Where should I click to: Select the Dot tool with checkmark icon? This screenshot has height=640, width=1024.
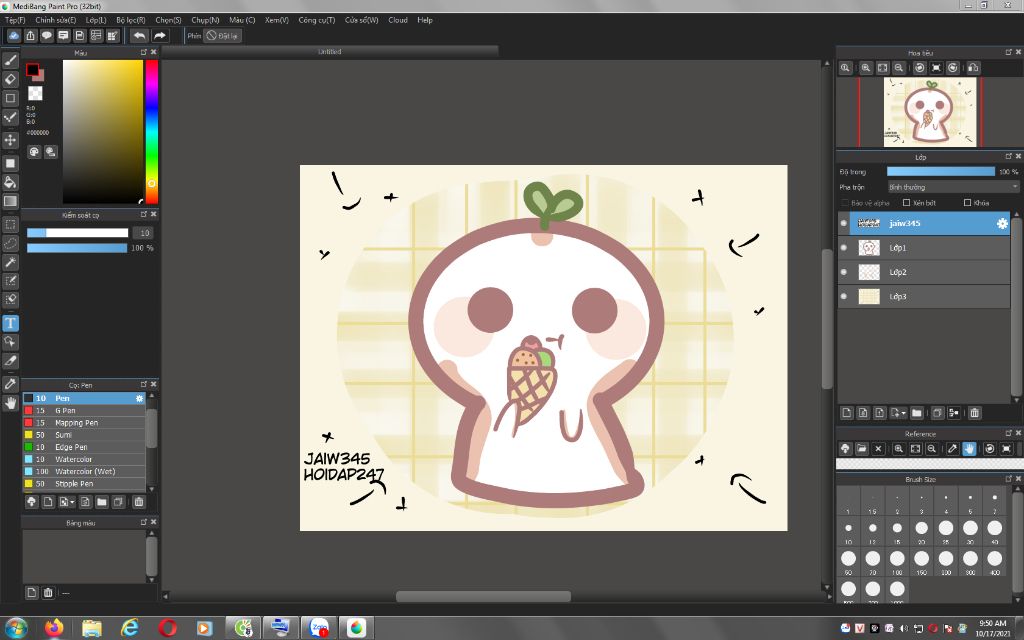point(10,118)
